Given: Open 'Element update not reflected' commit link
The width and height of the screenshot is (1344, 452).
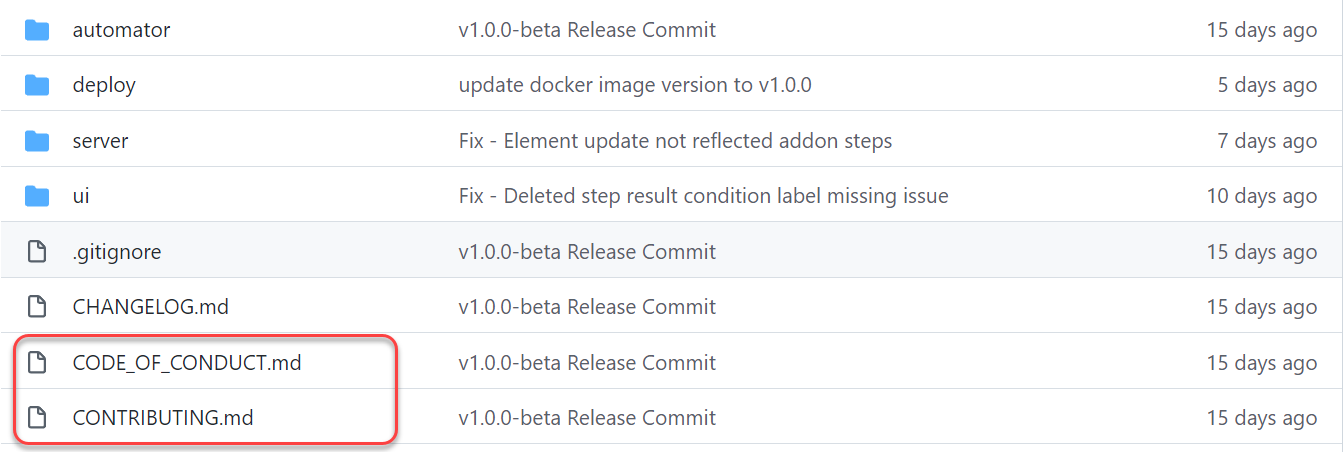Looking at the screenshot, I should point(675,141).
